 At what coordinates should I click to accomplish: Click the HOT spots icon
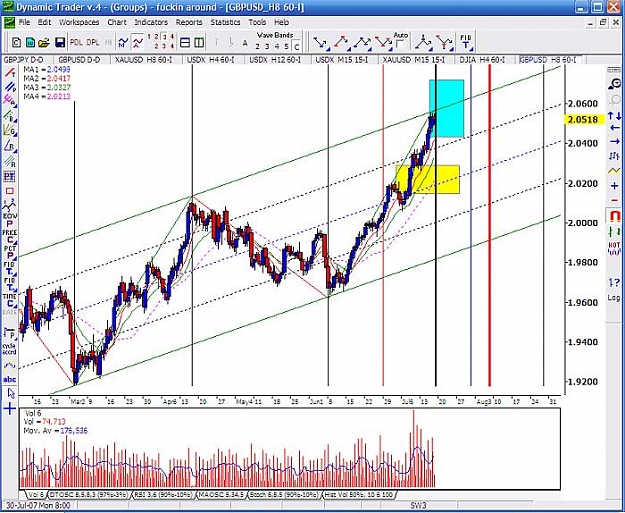pyautogui.click(x=614, y=248)
